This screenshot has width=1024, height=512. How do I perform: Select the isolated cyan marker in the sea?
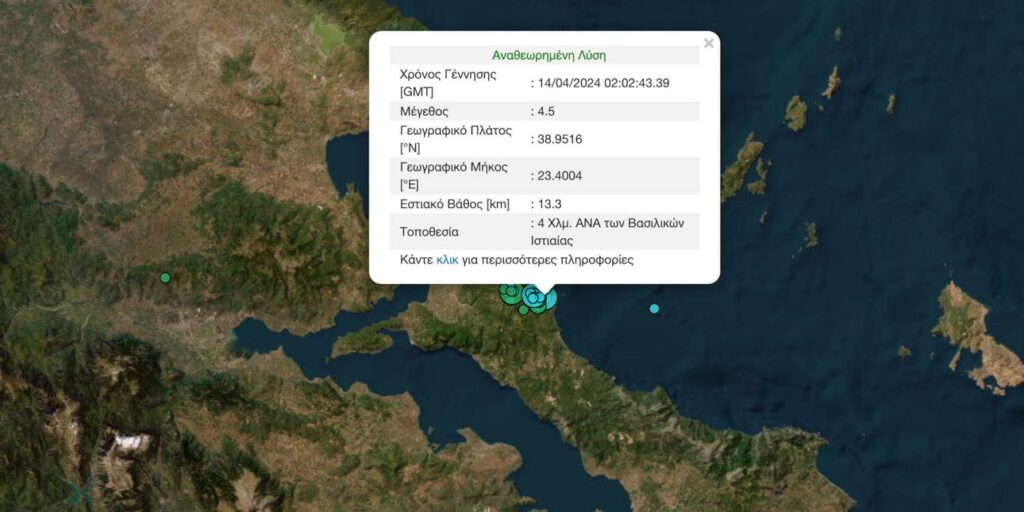tap(654, 308)
